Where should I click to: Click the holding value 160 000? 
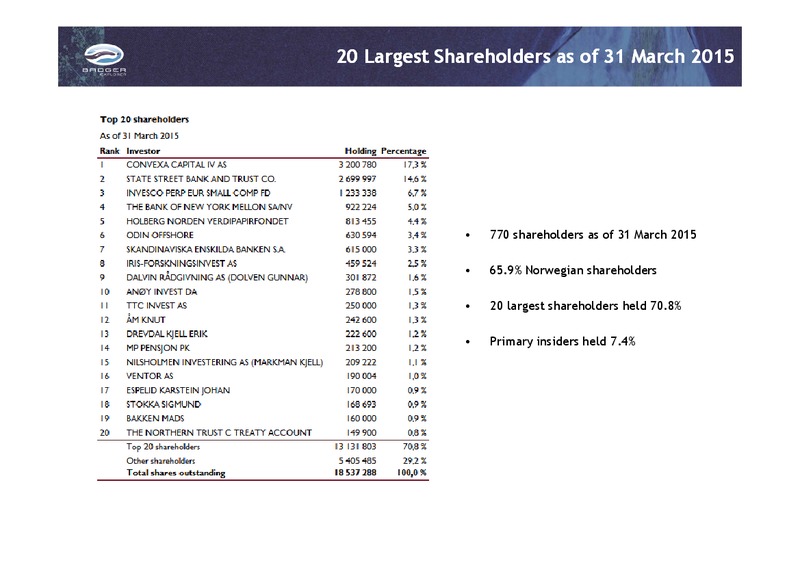[361, 419]
